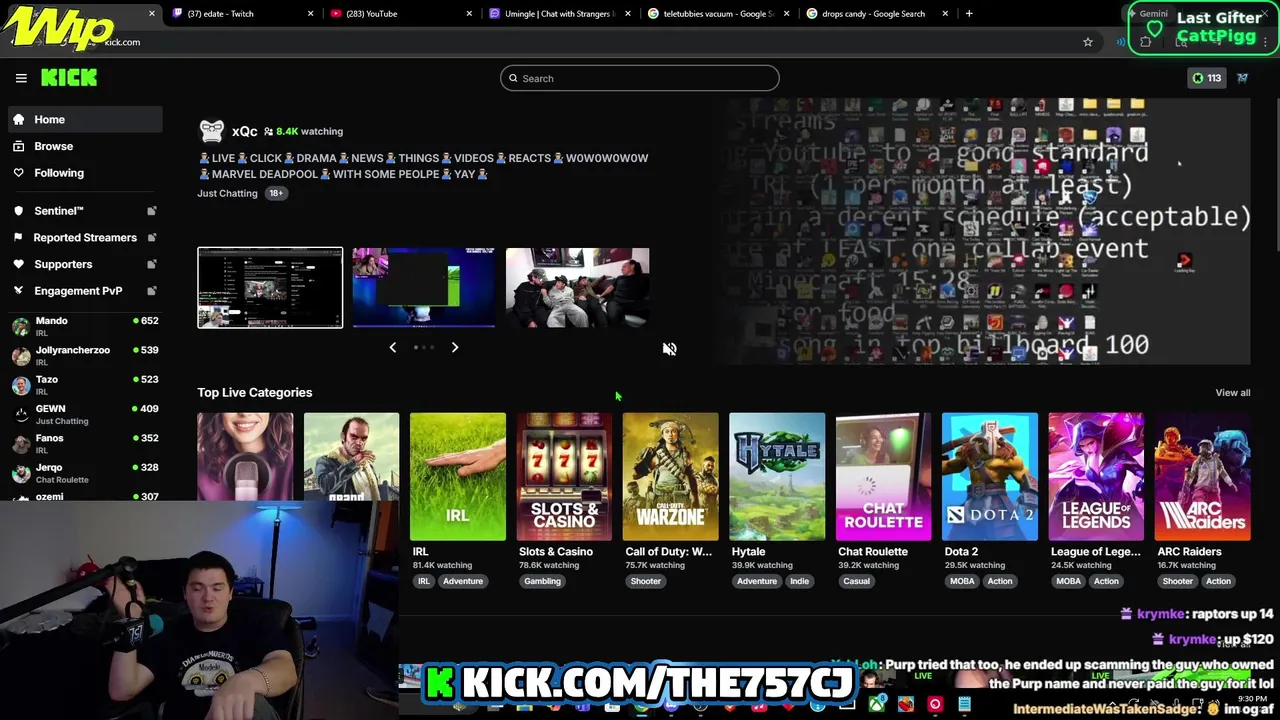Image resolution: width=1280 pixels, height=720 pixels.
Task: Open the Call of Duty Warzone card
Action: click(x=670, y=476)
